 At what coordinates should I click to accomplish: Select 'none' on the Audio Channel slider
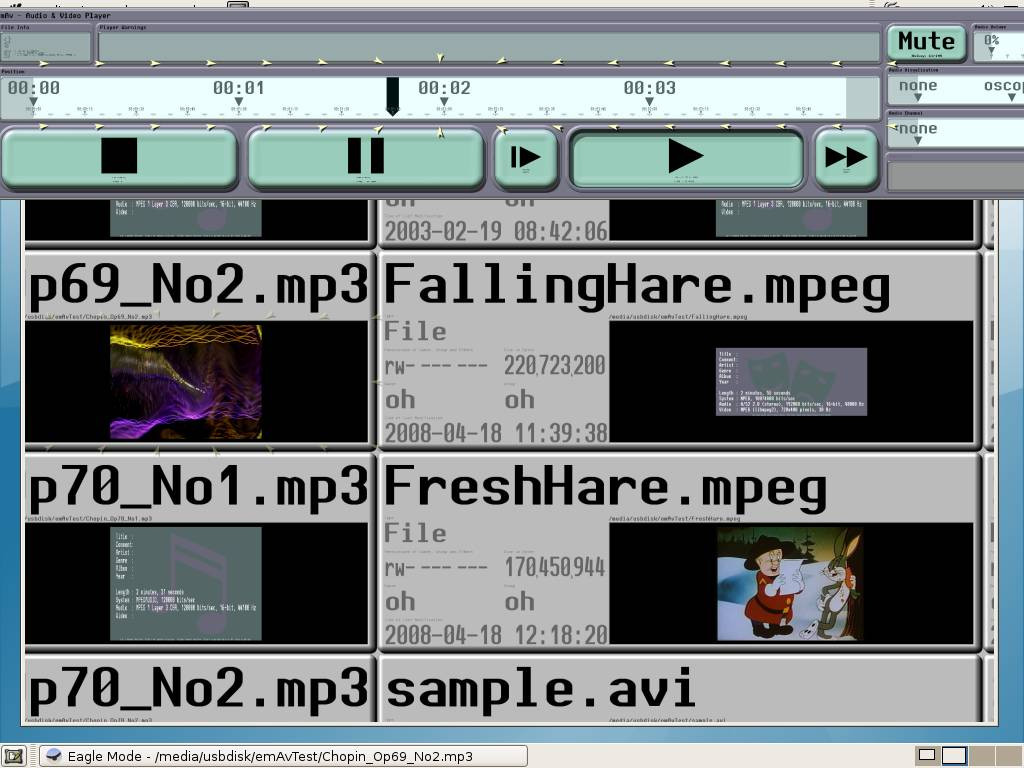(918, 132)
